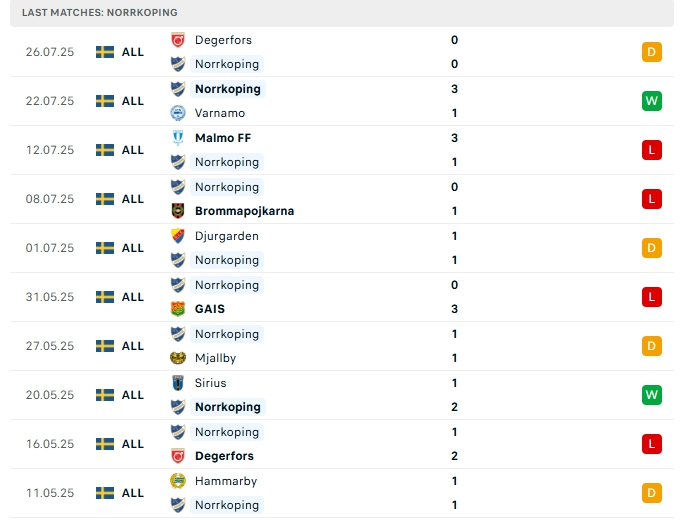Click the Sirius team crest
This screenshot has width=686, height=520.
pyautogui.click(x=178, y=383)
